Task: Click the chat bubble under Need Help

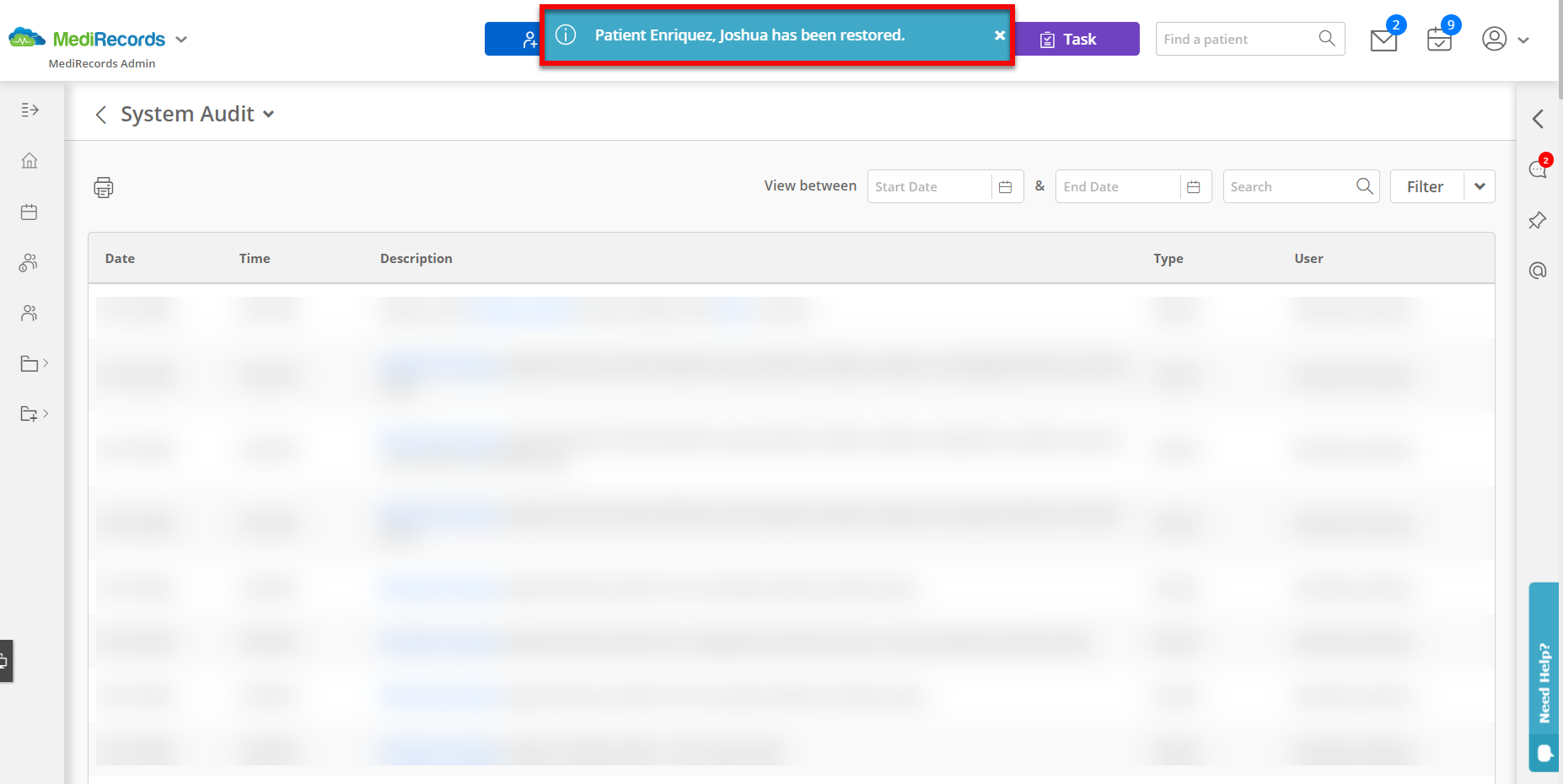Action: [x=1544, y=753]
